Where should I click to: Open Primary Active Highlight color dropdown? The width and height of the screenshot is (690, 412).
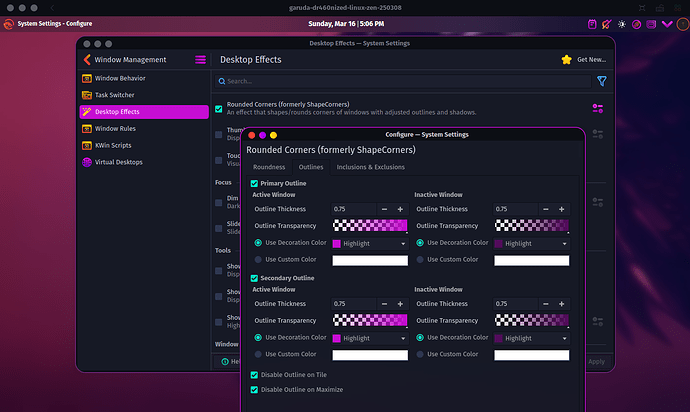pyautogui.click(x=370, y=243)
